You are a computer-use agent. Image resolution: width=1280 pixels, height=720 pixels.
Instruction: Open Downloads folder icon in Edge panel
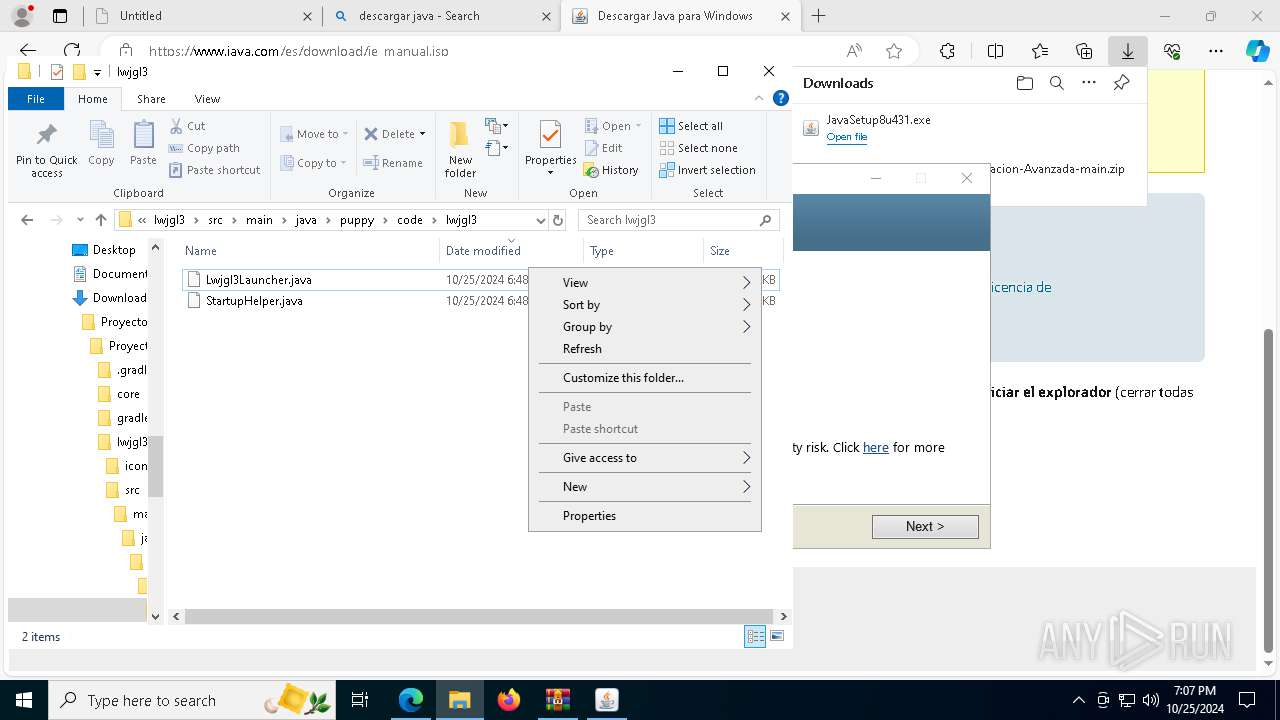pos(1024,83)
